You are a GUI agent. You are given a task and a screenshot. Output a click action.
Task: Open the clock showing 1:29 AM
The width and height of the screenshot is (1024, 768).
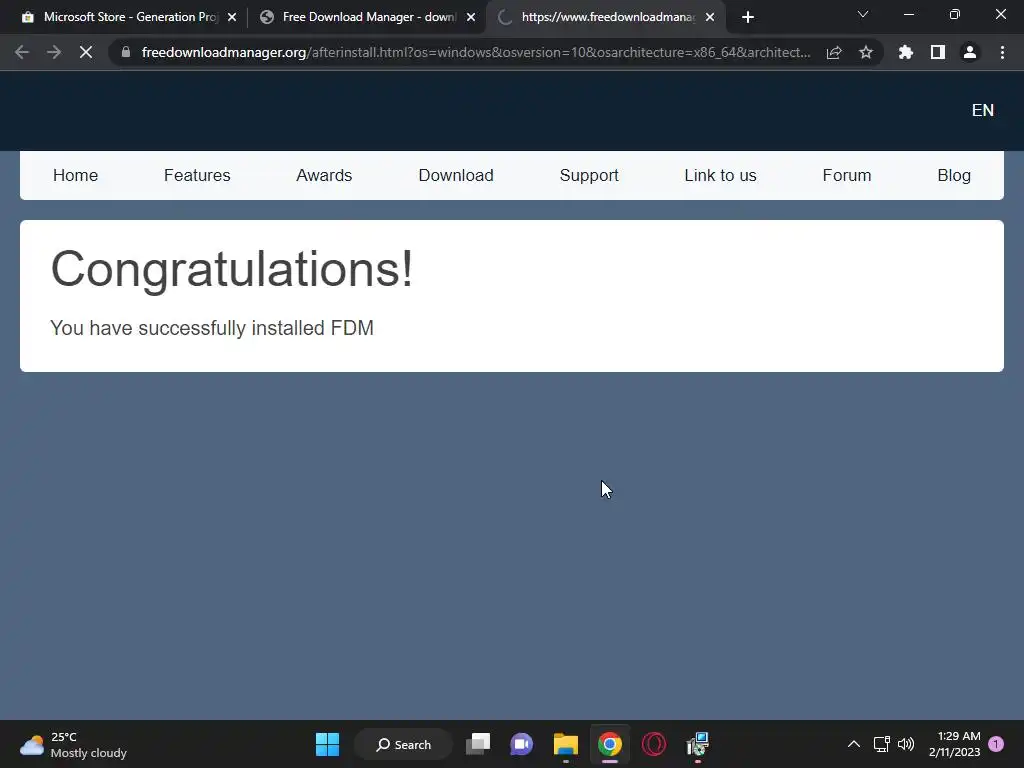[954, 744]
